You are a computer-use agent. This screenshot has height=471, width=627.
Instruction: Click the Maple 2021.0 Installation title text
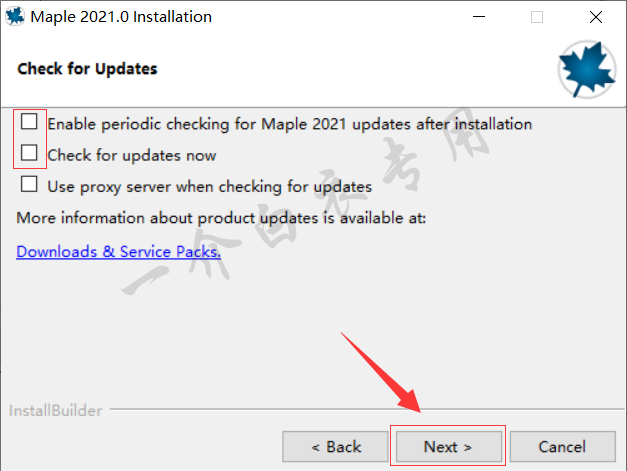coord(121,17)
